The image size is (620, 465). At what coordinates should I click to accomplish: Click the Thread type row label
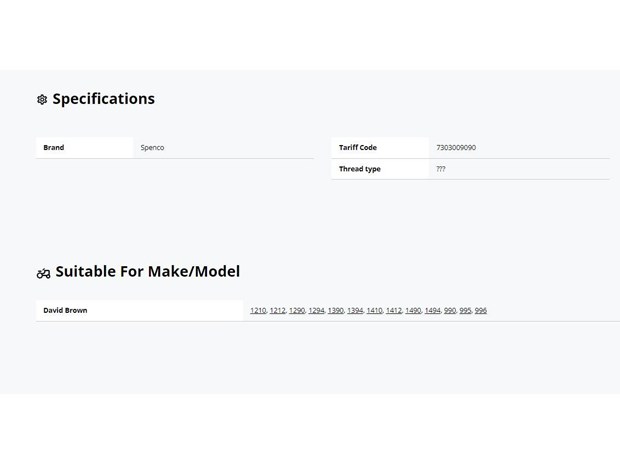click(359, 169)
